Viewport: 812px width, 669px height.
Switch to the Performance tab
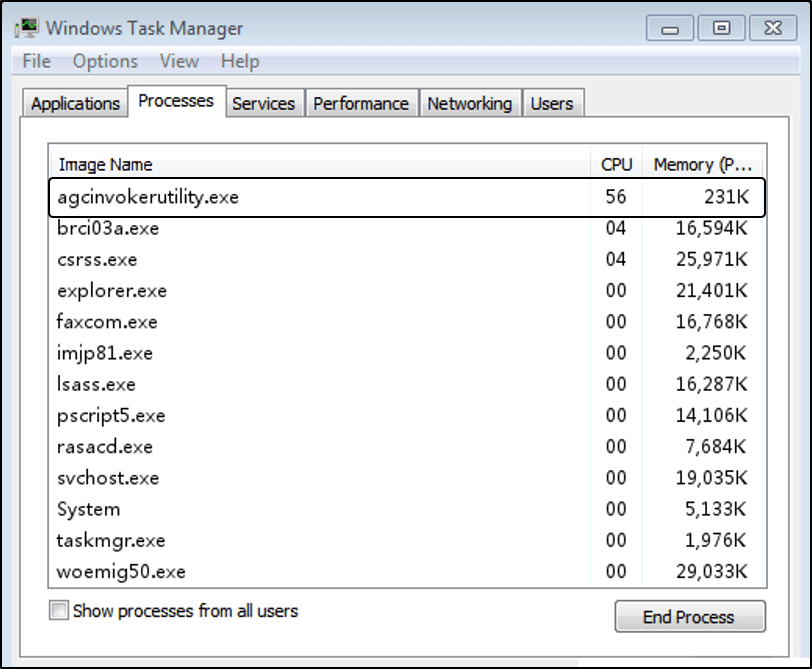[x=361, y=103]
